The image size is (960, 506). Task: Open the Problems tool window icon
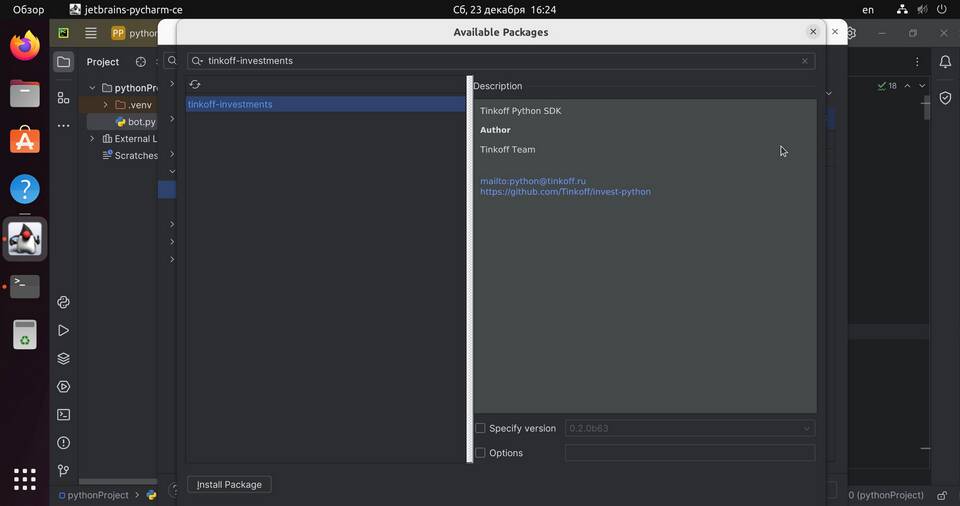(x=63, y=443)
